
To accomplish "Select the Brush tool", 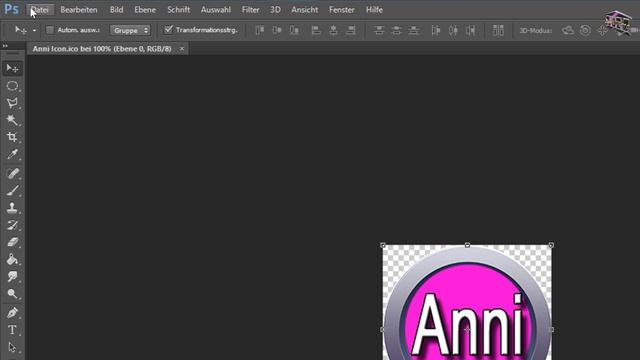I will pos(12,191).
